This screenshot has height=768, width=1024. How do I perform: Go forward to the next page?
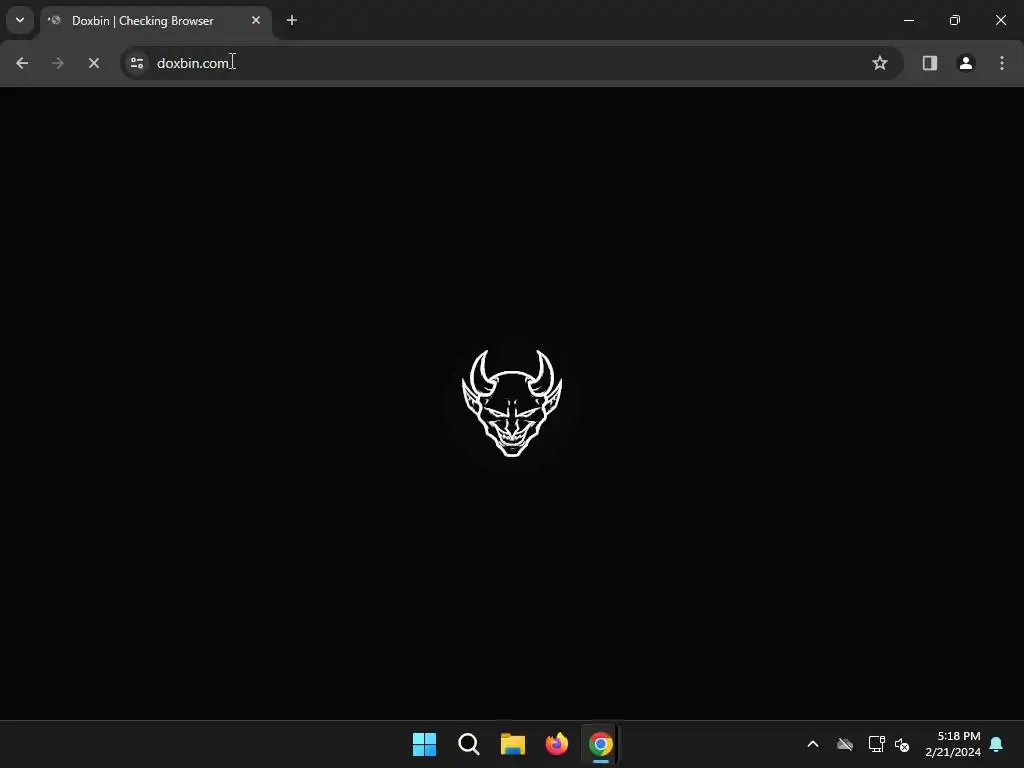[57, 63]
